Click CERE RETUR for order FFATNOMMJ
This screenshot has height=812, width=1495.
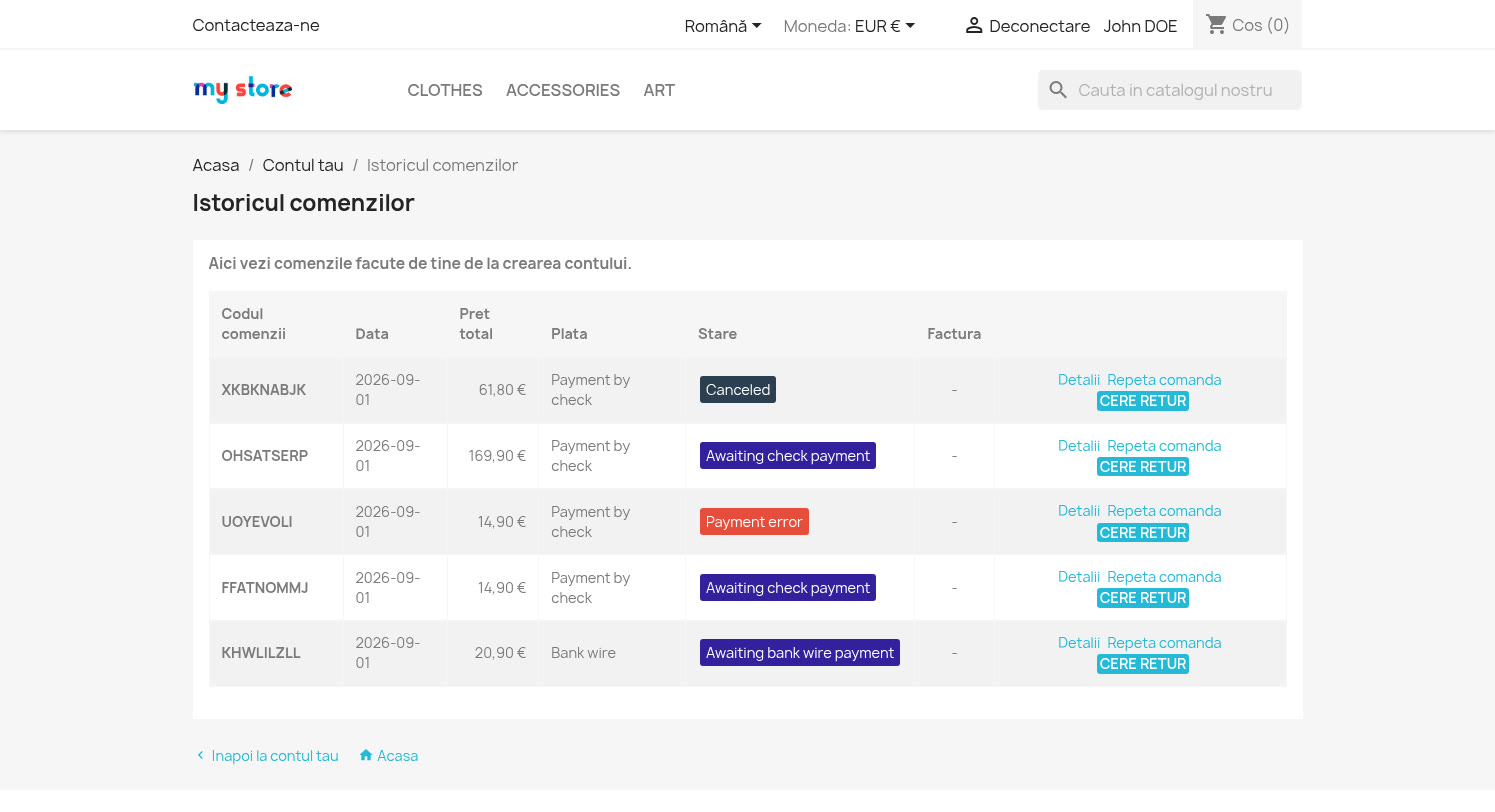[x=1143, y=598]
